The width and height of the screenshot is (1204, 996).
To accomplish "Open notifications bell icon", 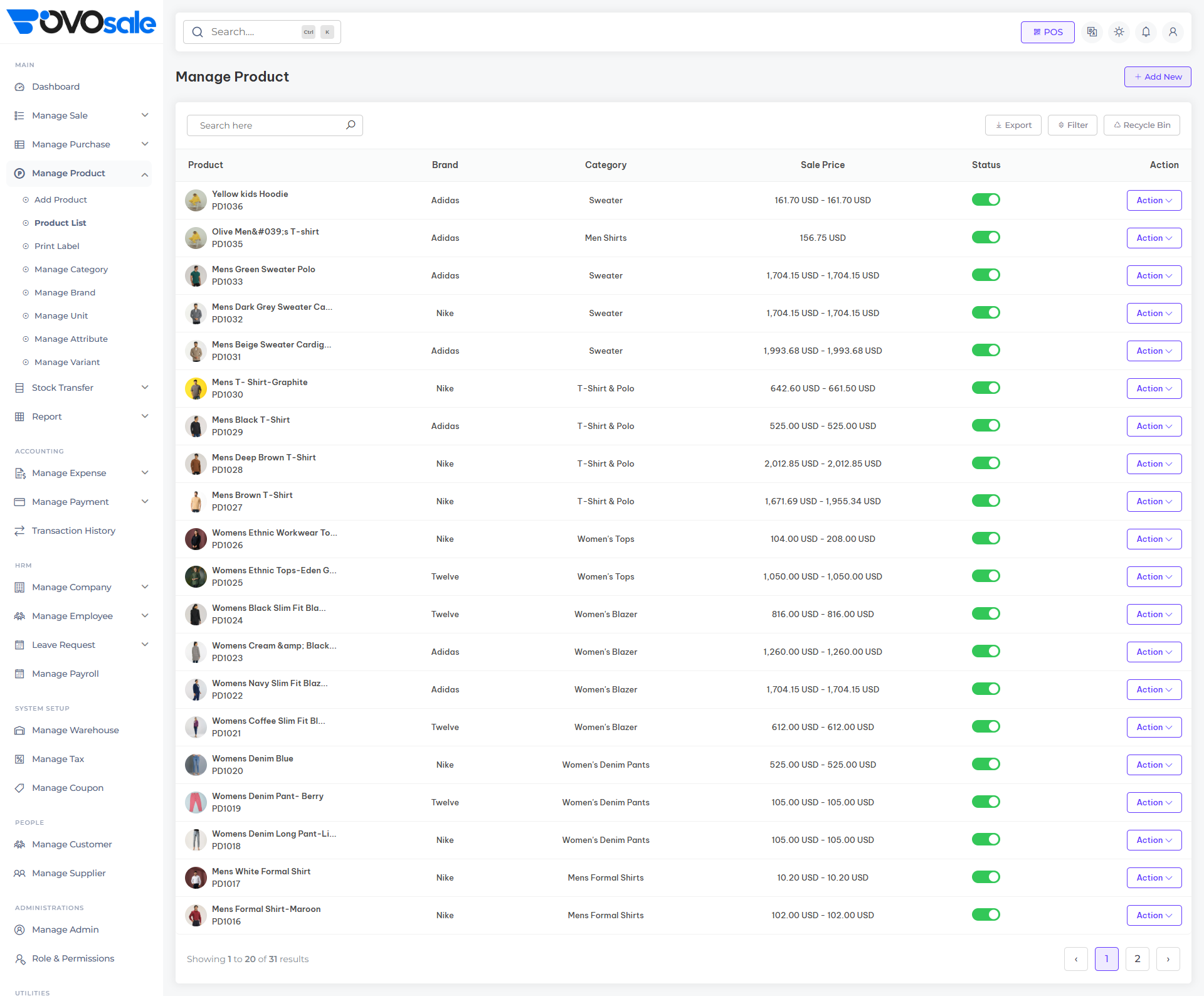I will 1146,32.
